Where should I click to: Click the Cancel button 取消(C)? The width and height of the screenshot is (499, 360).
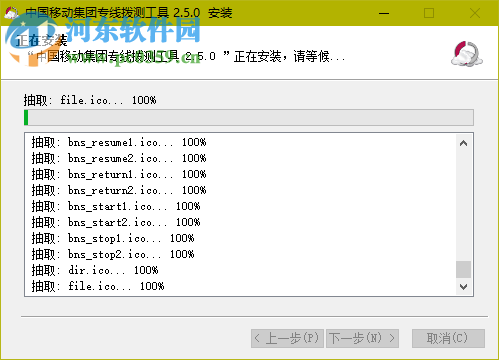[448, 338]
